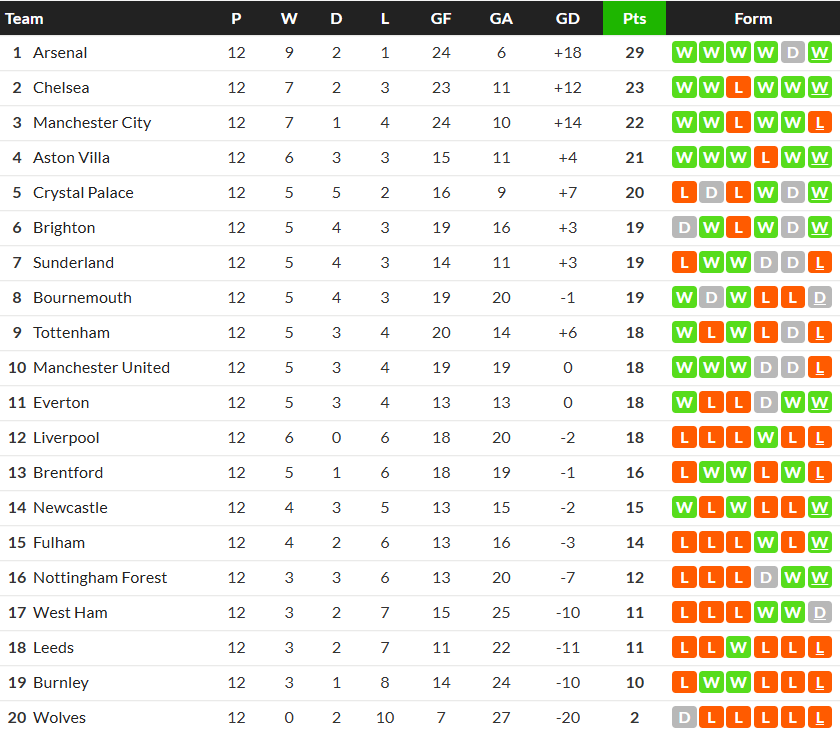Click Nottingham Forest's draw form badge
This screenshot has height=745, width=840.
(766, 578)
